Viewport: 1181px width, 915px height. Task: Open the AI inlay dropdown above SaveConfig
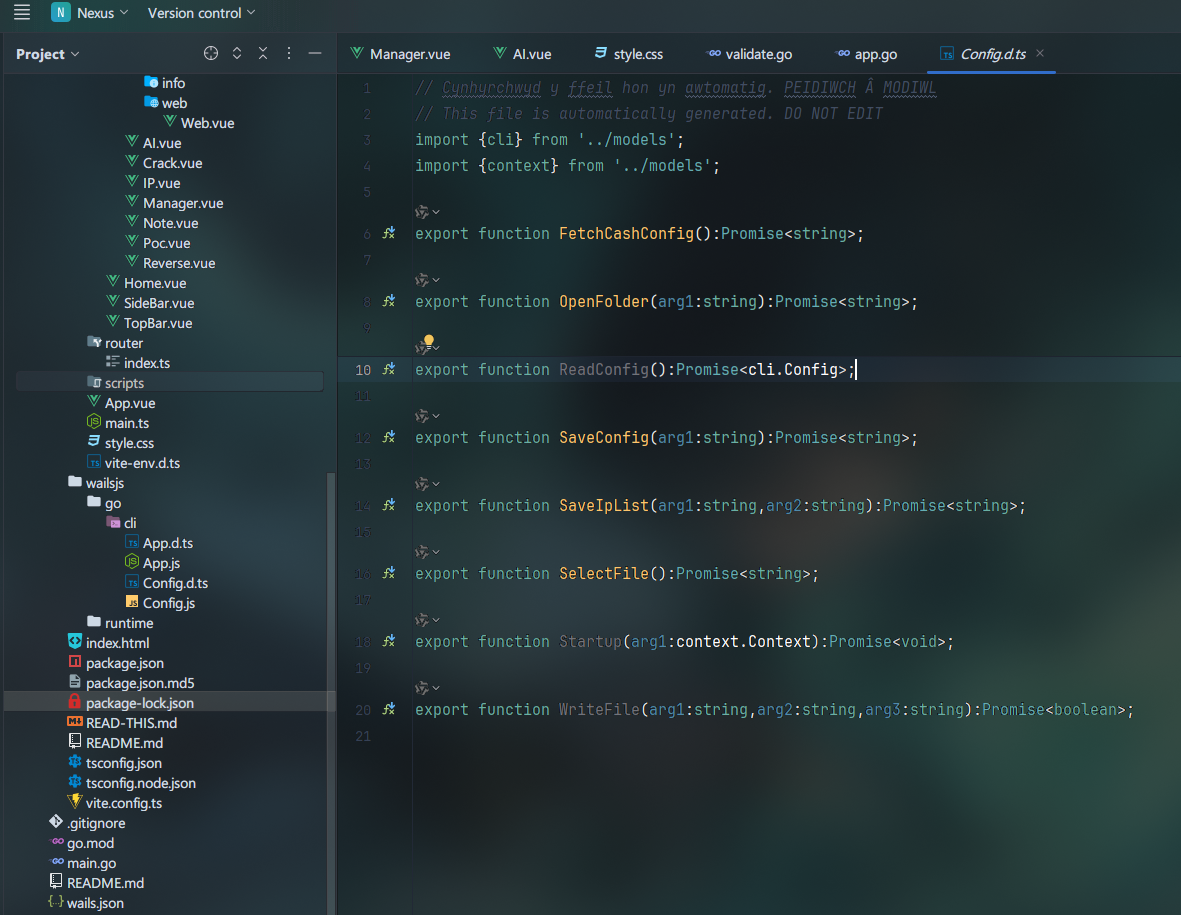[x=427, y=416]
